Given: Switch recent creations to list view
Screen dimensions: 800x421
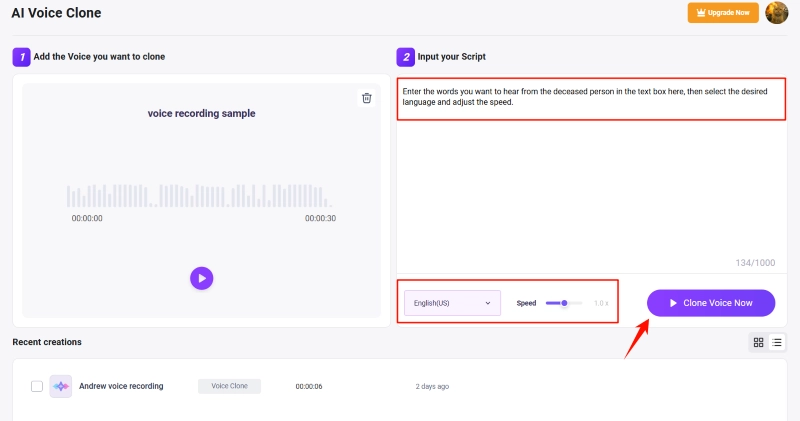Looking at the screenshot, I should 777,342.
